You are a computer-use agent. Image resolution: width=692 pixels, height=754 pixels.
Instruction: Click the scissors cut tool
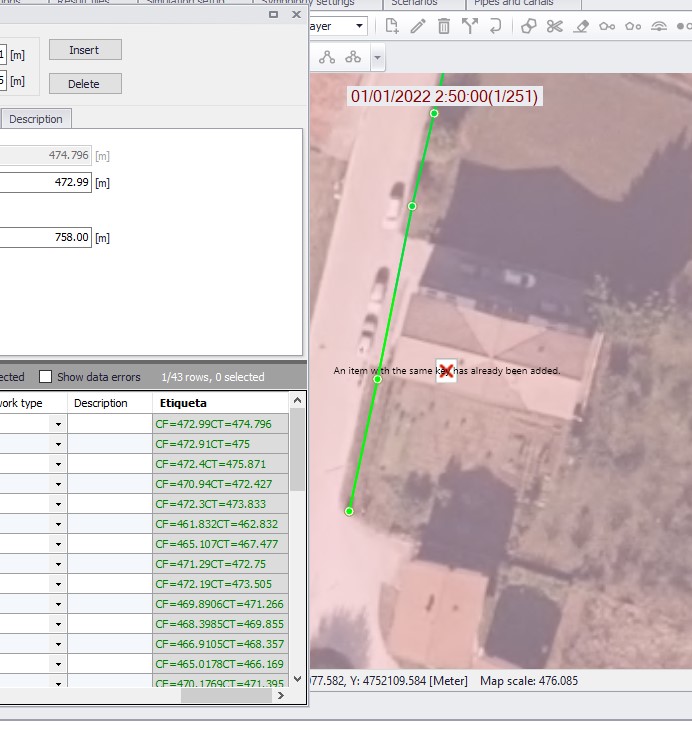click(555, 27)
